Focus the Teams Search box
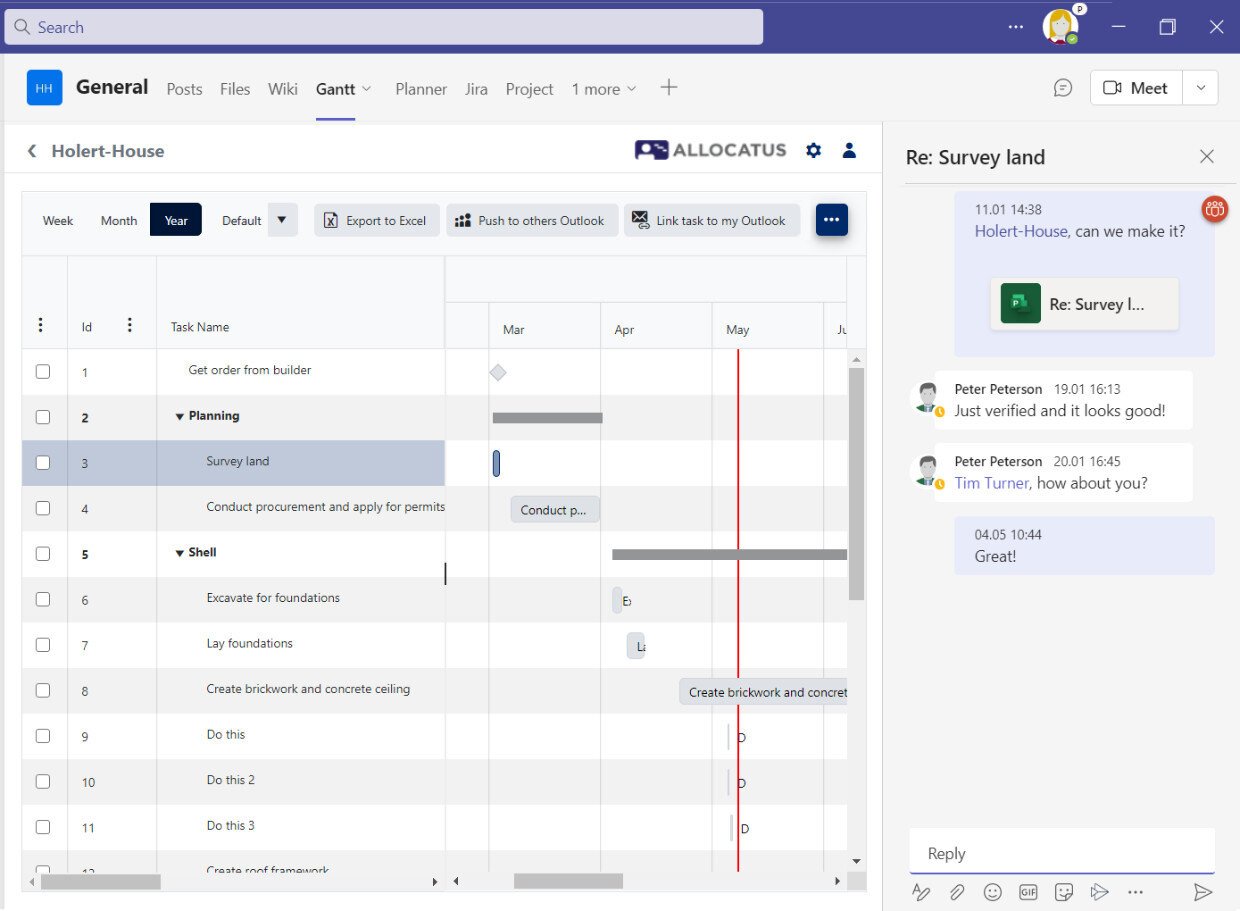 click(x=384, y=27)
